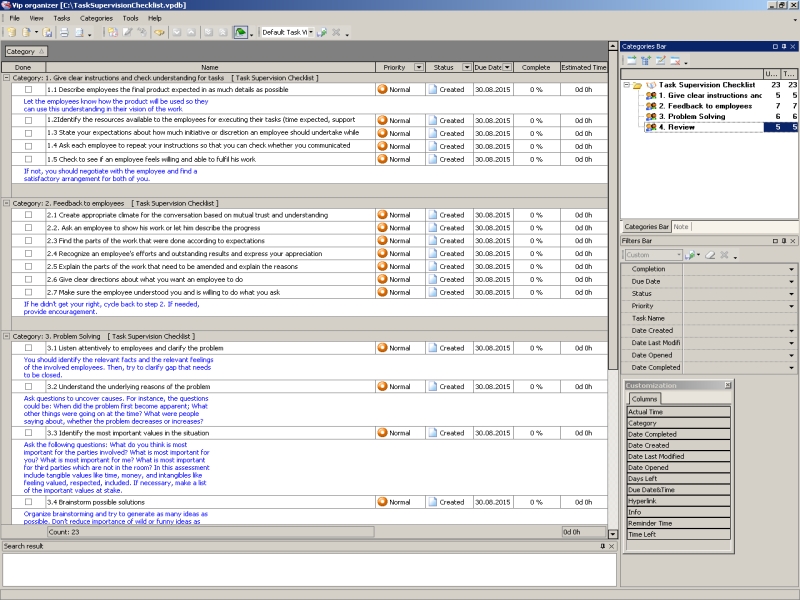Click the eraser Clear Filter icon

coord(708,255)
